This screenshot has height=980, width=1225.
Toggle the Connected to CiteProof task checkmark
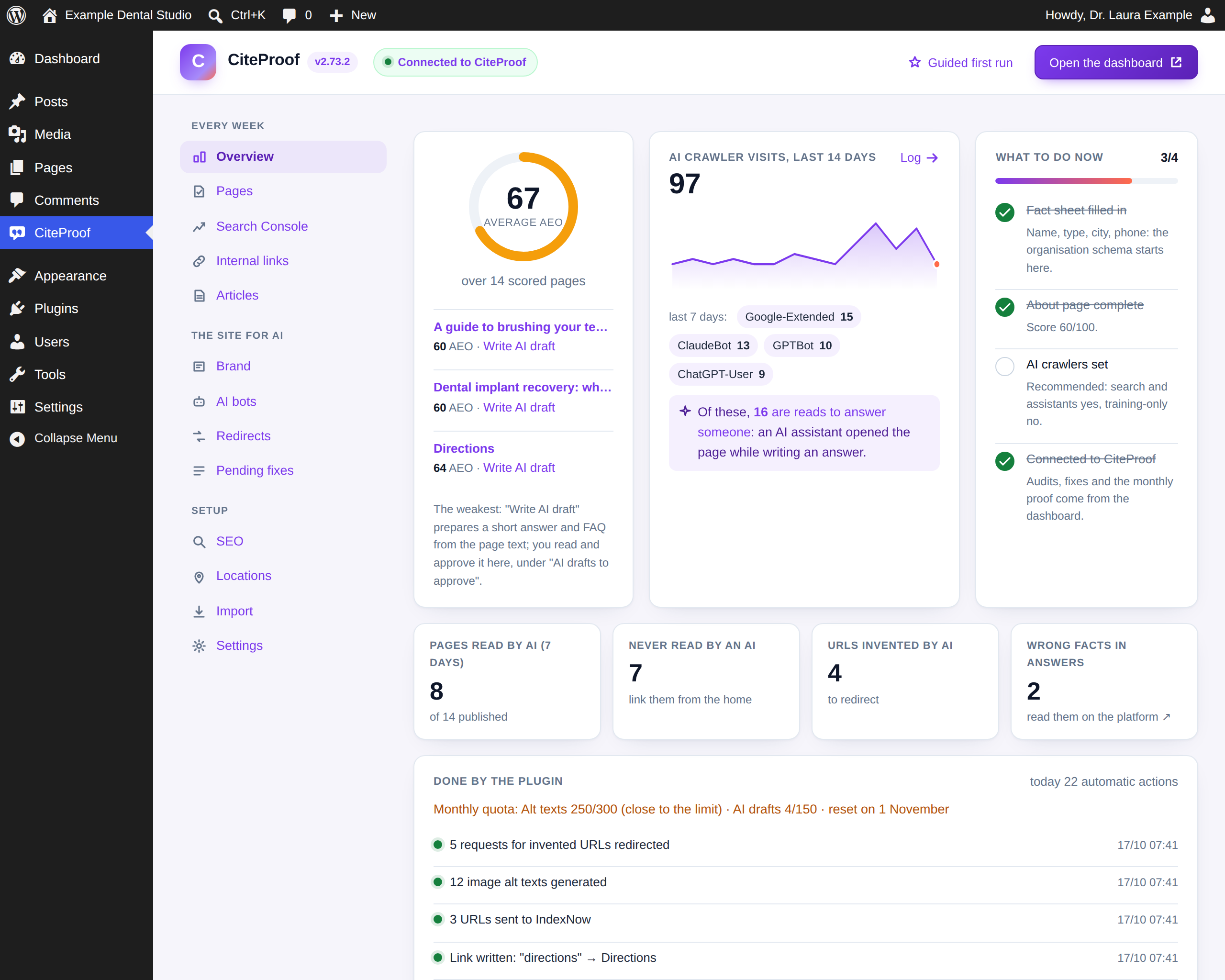click(1004, 461)
